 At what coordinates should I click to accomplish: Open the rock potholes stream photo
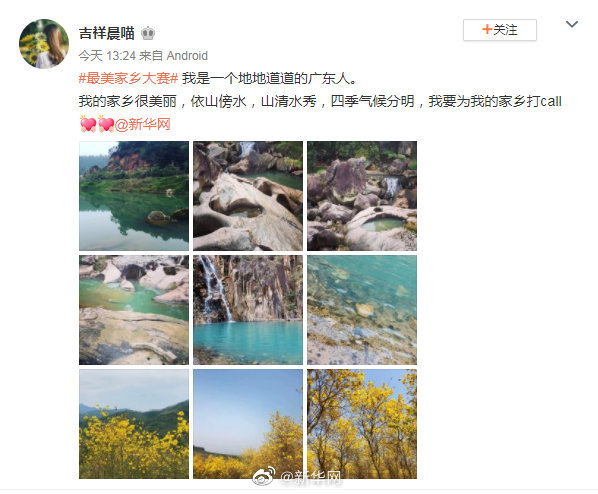coord(248,196)
